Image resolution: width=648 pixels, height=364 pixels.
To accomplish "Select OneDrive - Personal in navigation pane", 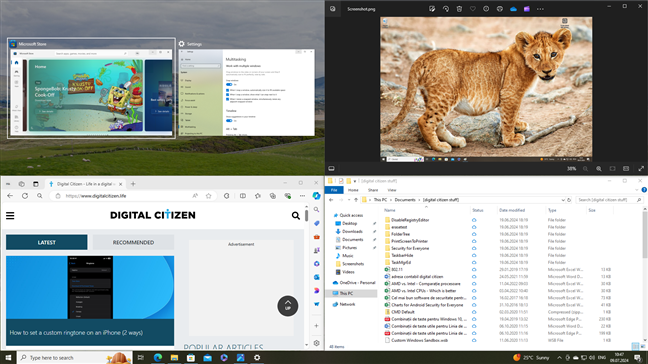I will point(357,283).
